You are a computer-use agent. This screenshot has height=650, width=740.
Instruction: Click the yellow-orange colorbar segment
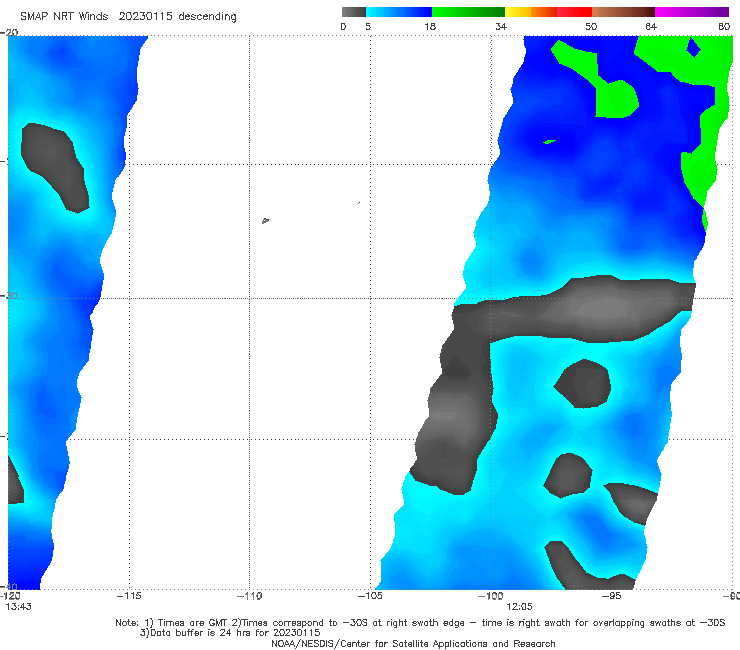[x=531, y=12]
